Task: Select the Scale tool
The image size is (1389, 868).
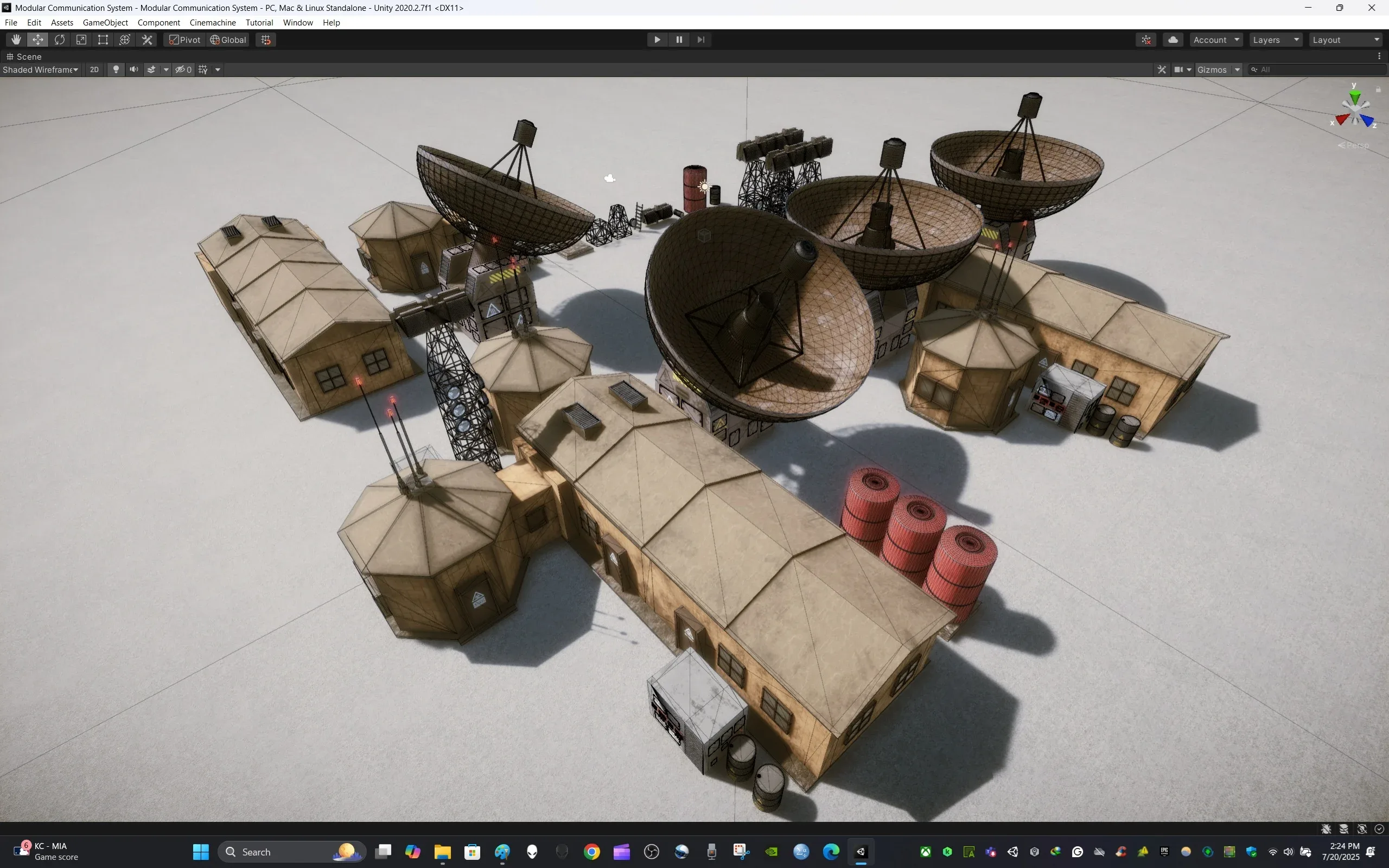Action: pos(81,39)
